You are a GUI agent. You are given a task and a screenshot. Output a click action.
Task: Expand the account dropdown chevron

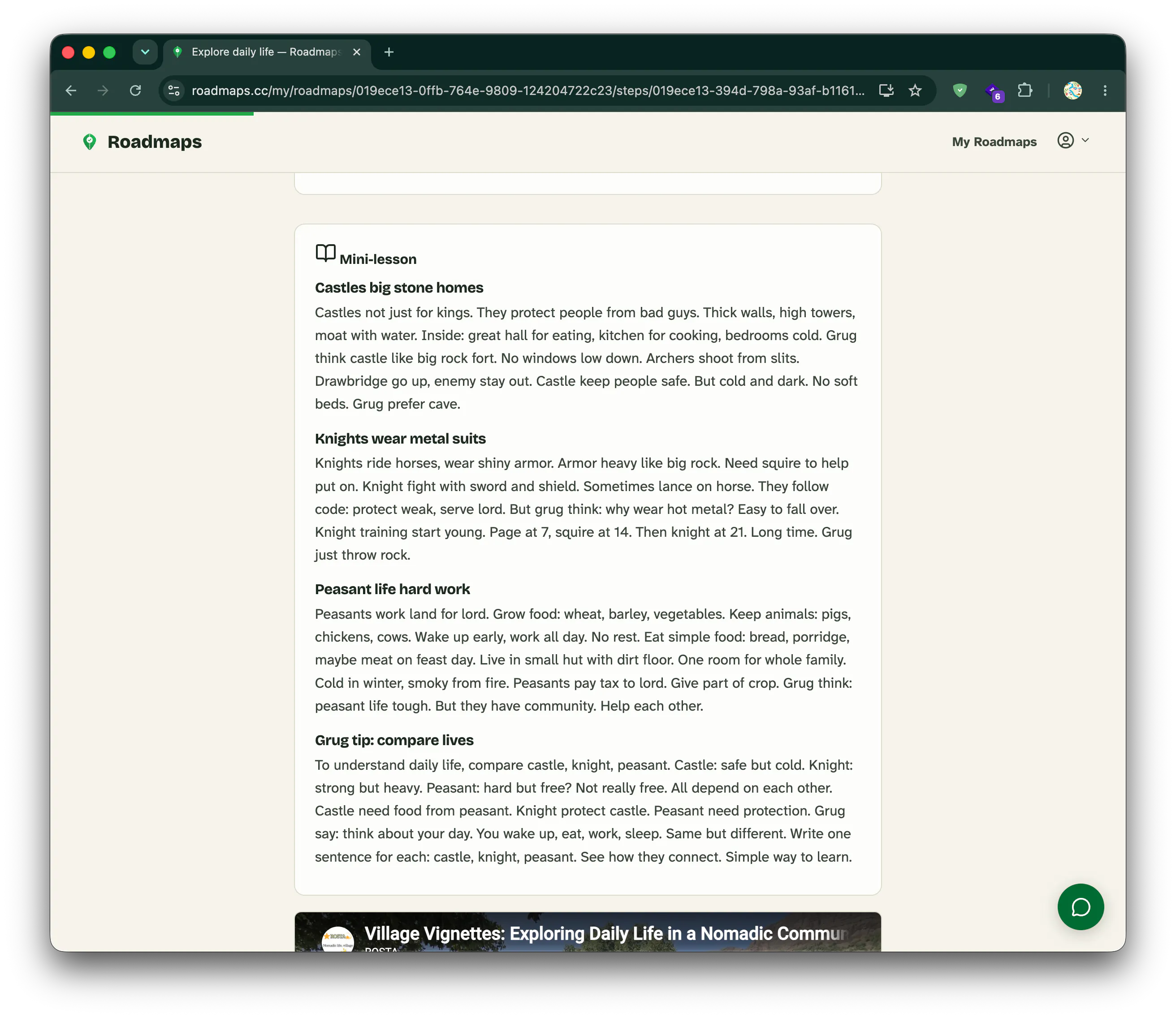coord(1085,140)
